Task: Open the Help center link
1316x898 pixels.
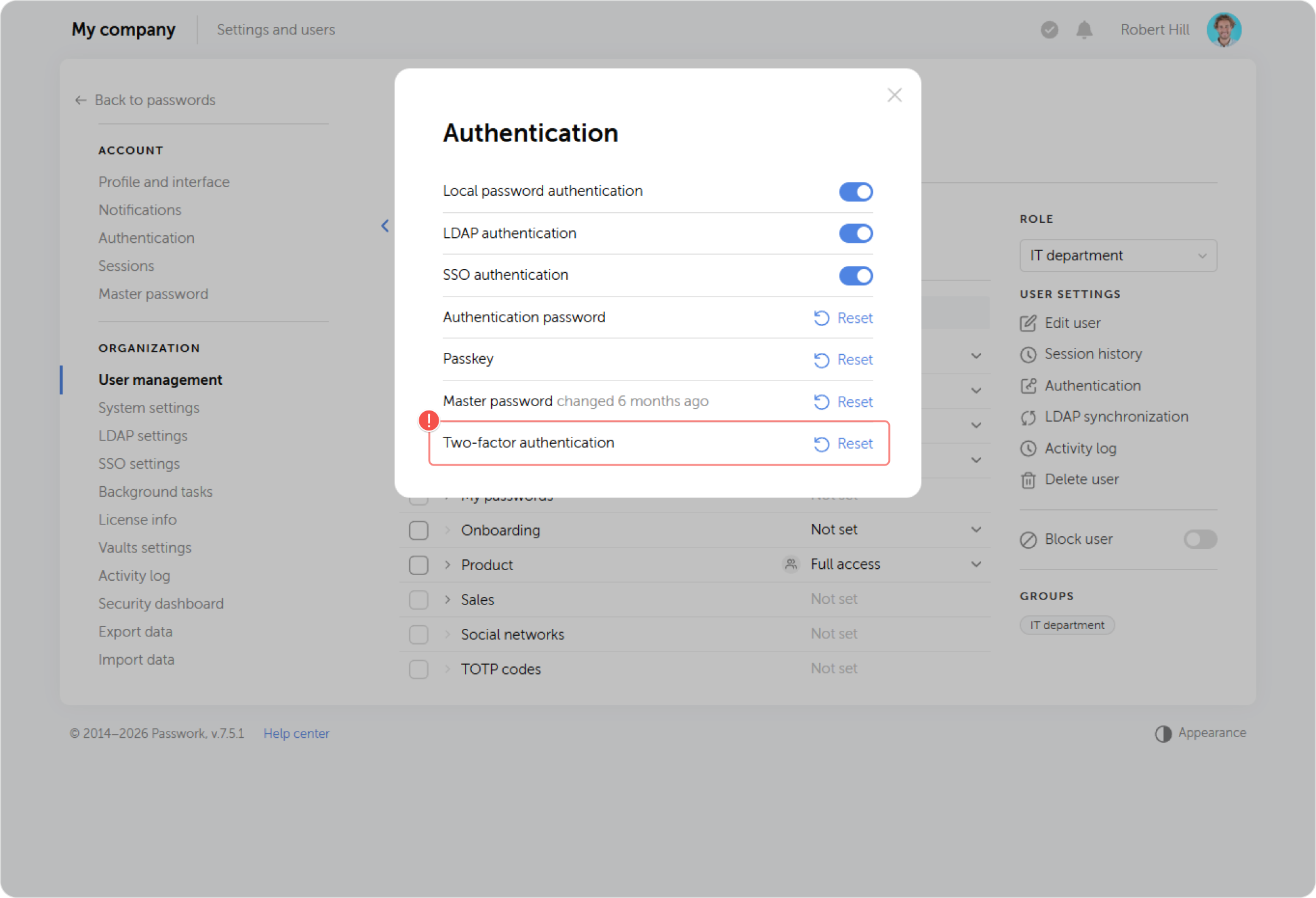Action: click(296, 733)
